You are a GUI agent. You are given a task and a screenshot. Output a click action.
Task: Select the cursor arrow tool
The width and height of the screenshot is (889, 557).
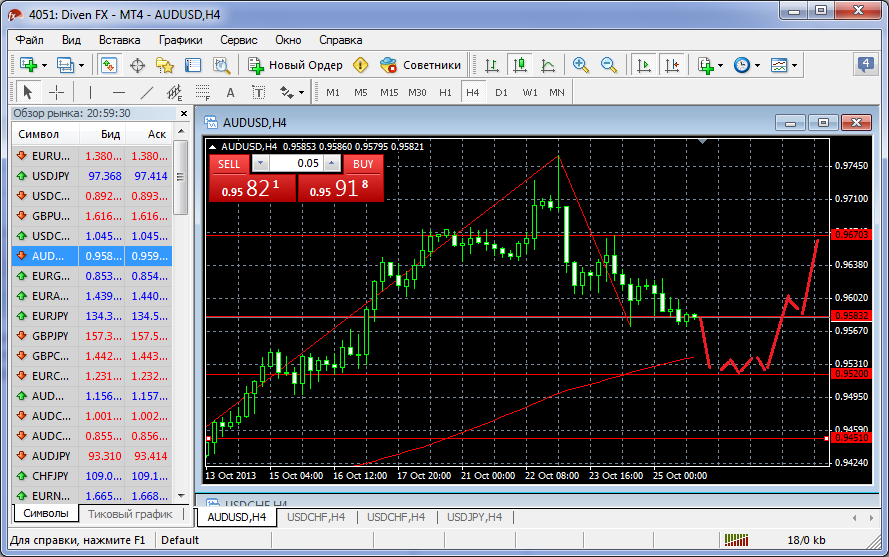[27, 92]
